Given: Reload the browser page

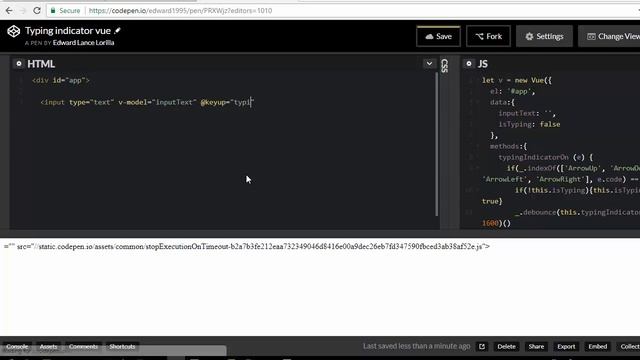Looking at the screenshot, I should pos(37,11).
